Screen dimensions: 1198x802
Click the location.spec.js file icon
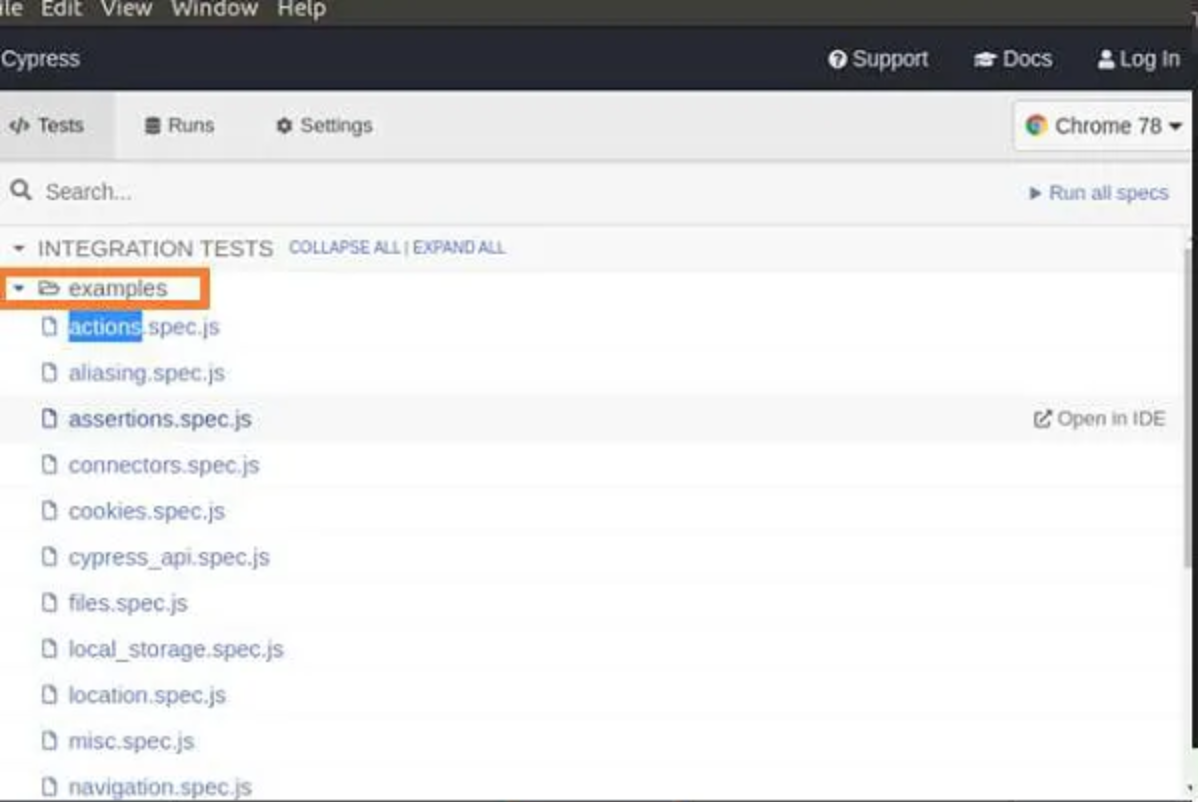pos(49,694)
